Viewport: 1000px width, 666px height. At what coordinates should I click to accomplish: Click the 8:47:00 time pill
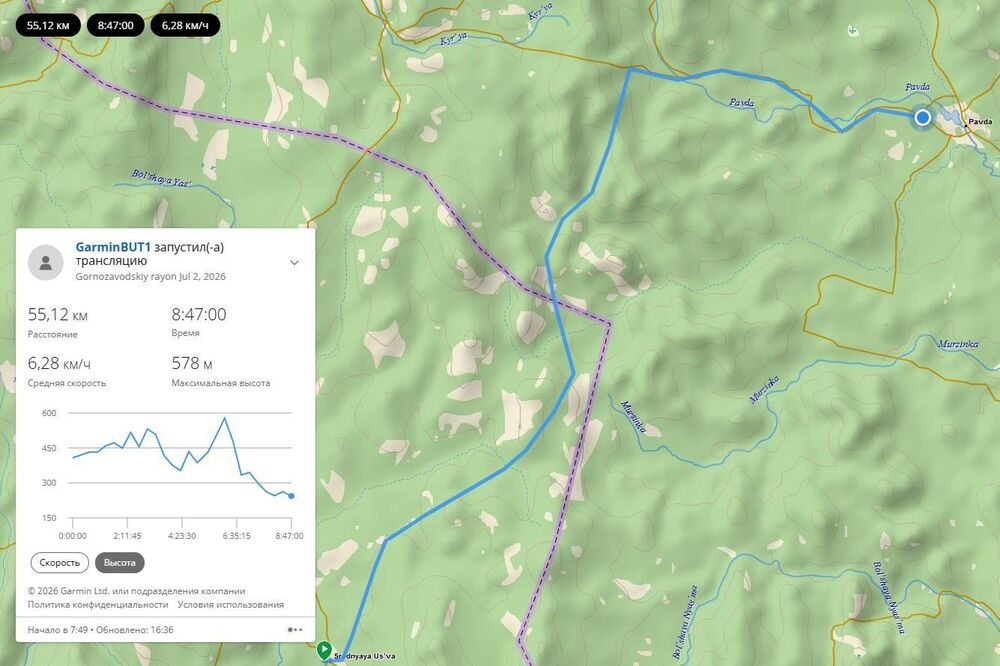pyautogui.click(x=115, y=26)
